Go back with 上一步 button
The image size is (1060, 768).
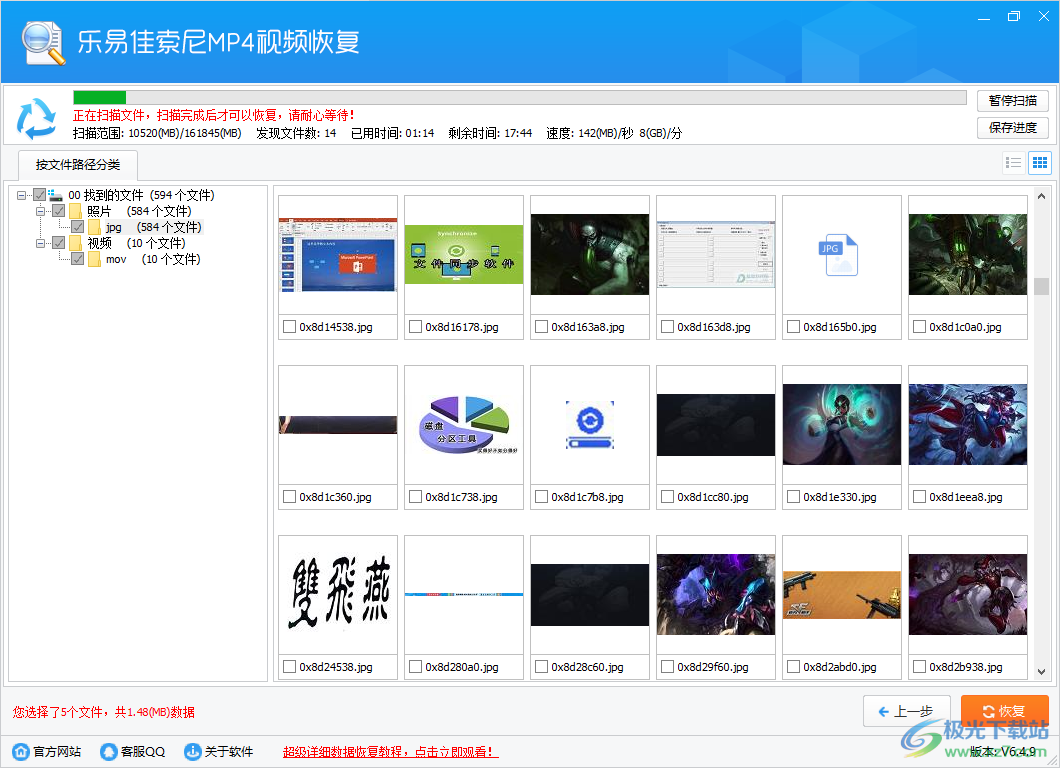click(907, 711)
